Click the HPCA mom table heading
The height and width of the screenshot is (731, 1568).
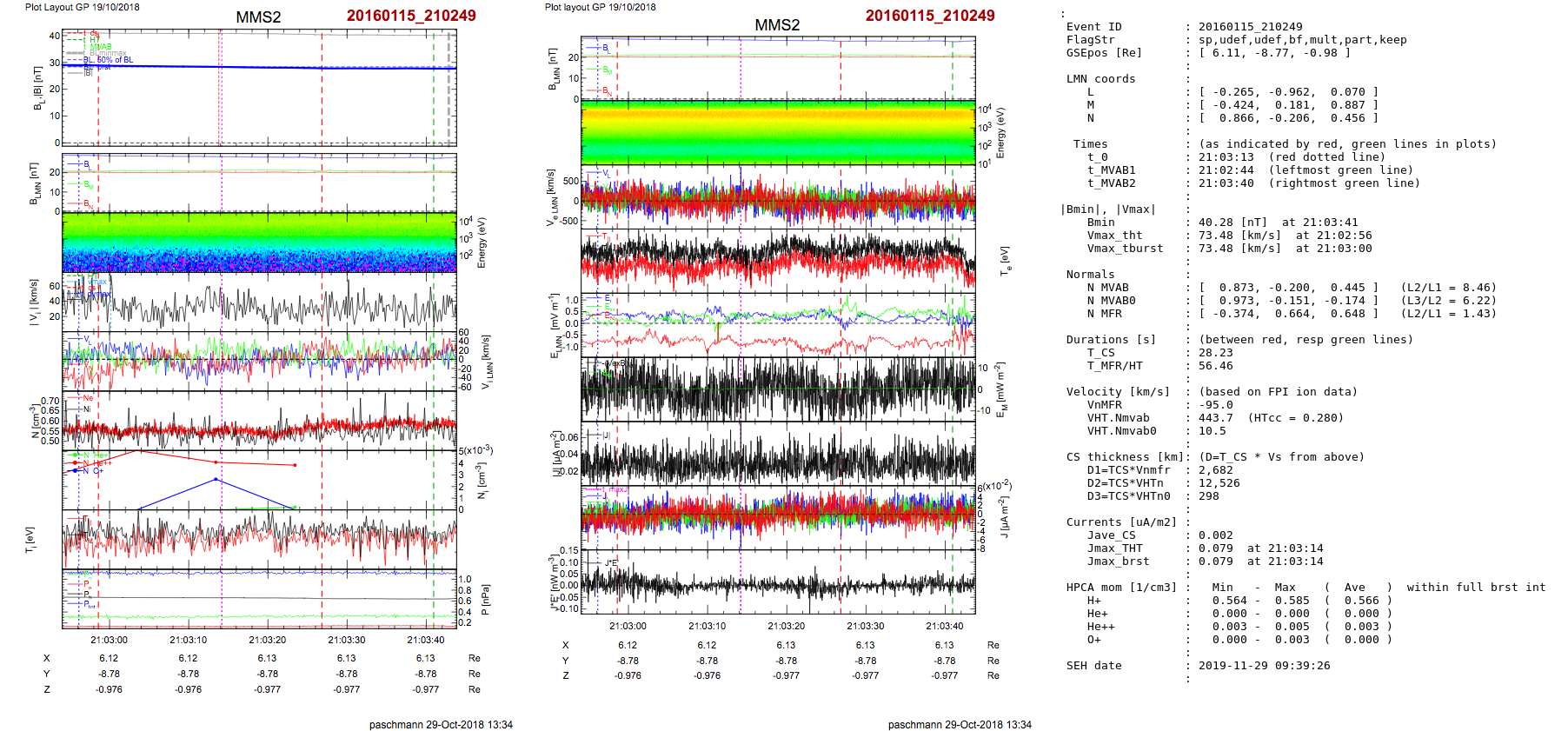[1121, 588]
